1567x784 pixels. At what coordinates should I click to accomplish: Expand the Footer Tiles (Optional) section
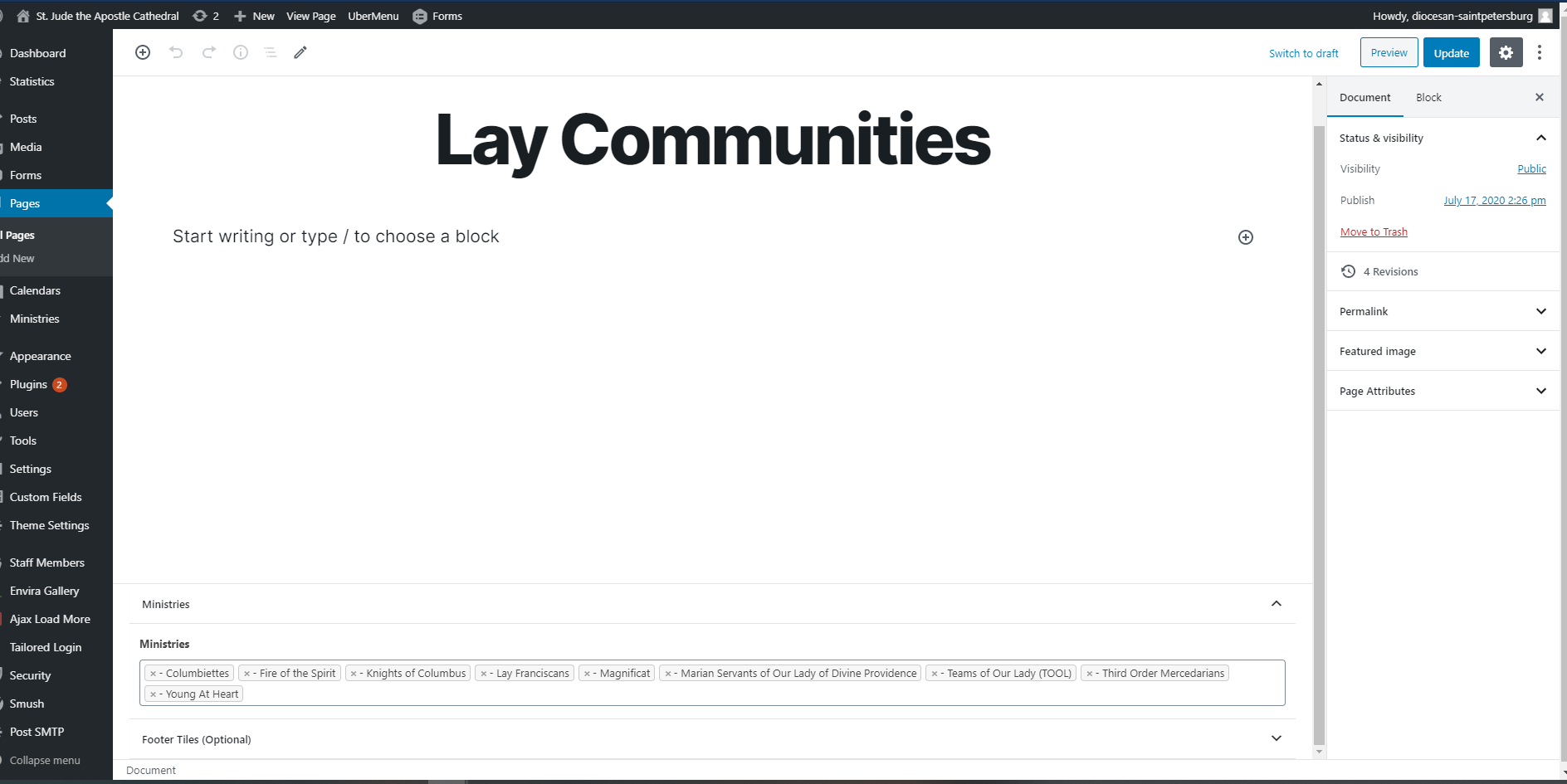(x=1277, y=738)
